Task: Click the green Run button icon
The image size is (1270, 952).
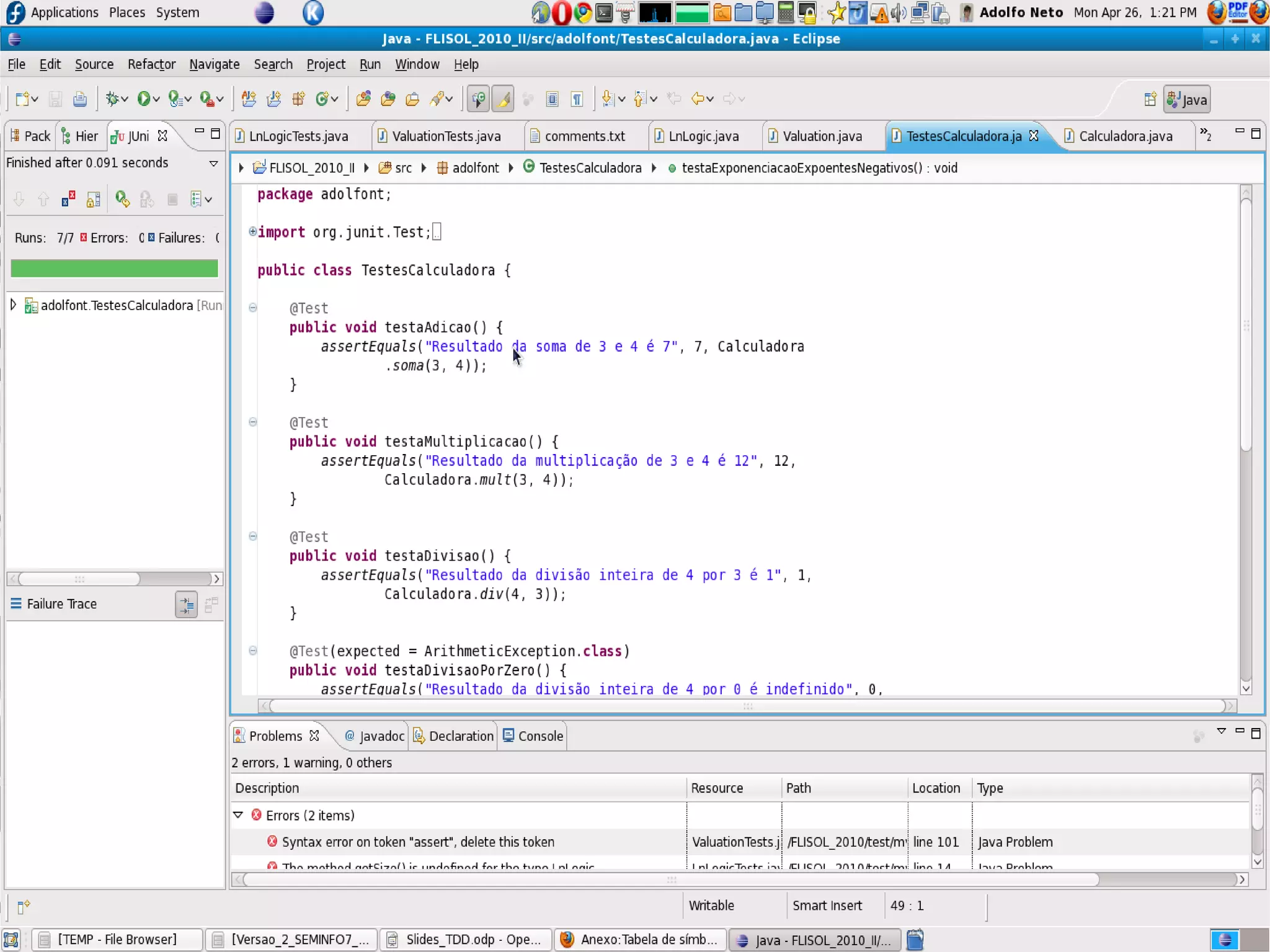Action: (143, 99)
